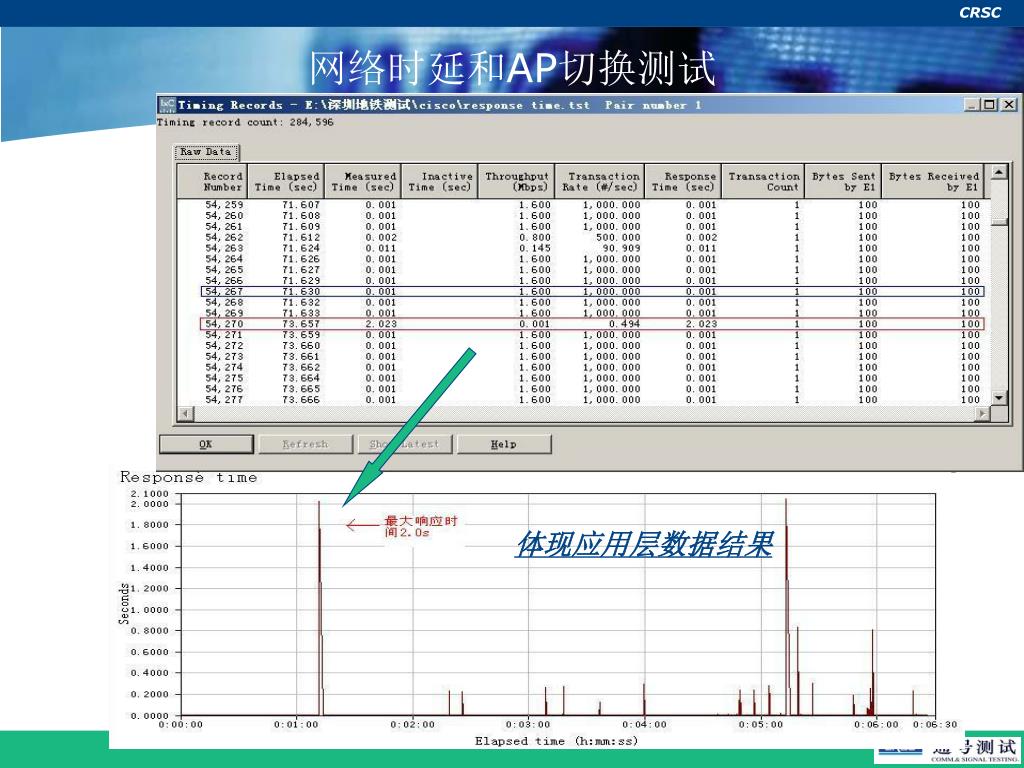
Task: Select record number 54,270 cell
Action: [x=224, y=324]
